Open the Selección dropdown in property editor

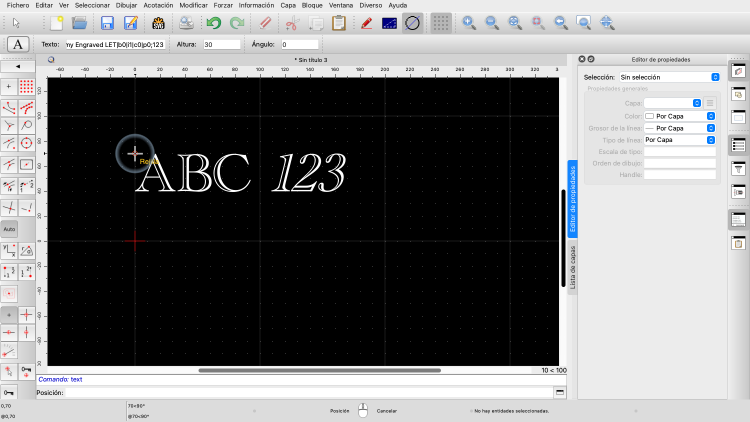coord(669,76)
